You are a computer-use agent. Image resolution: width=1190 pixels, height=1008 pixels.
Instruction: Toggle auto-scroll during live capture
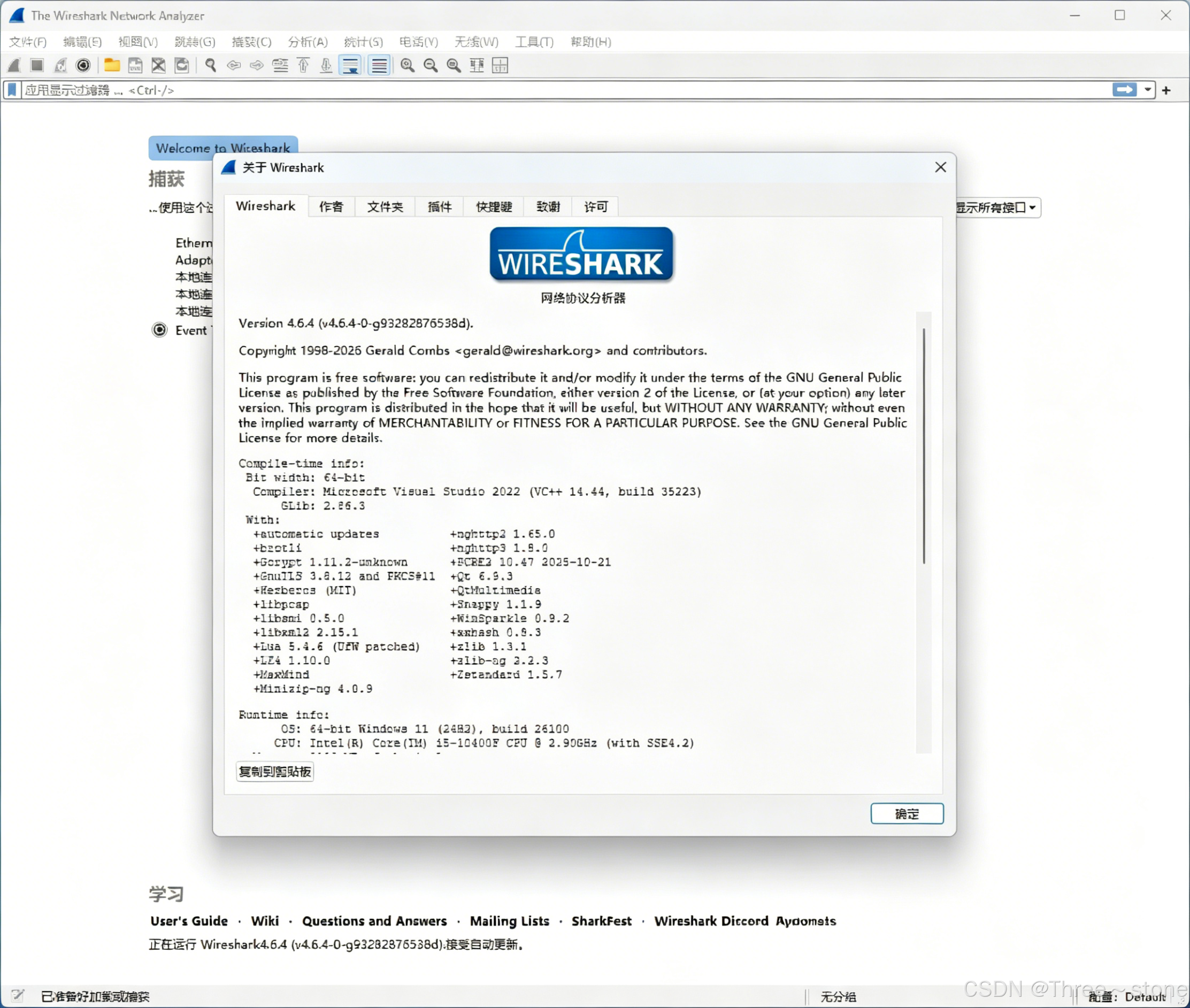pyautogui.click(x=350, y=65)
